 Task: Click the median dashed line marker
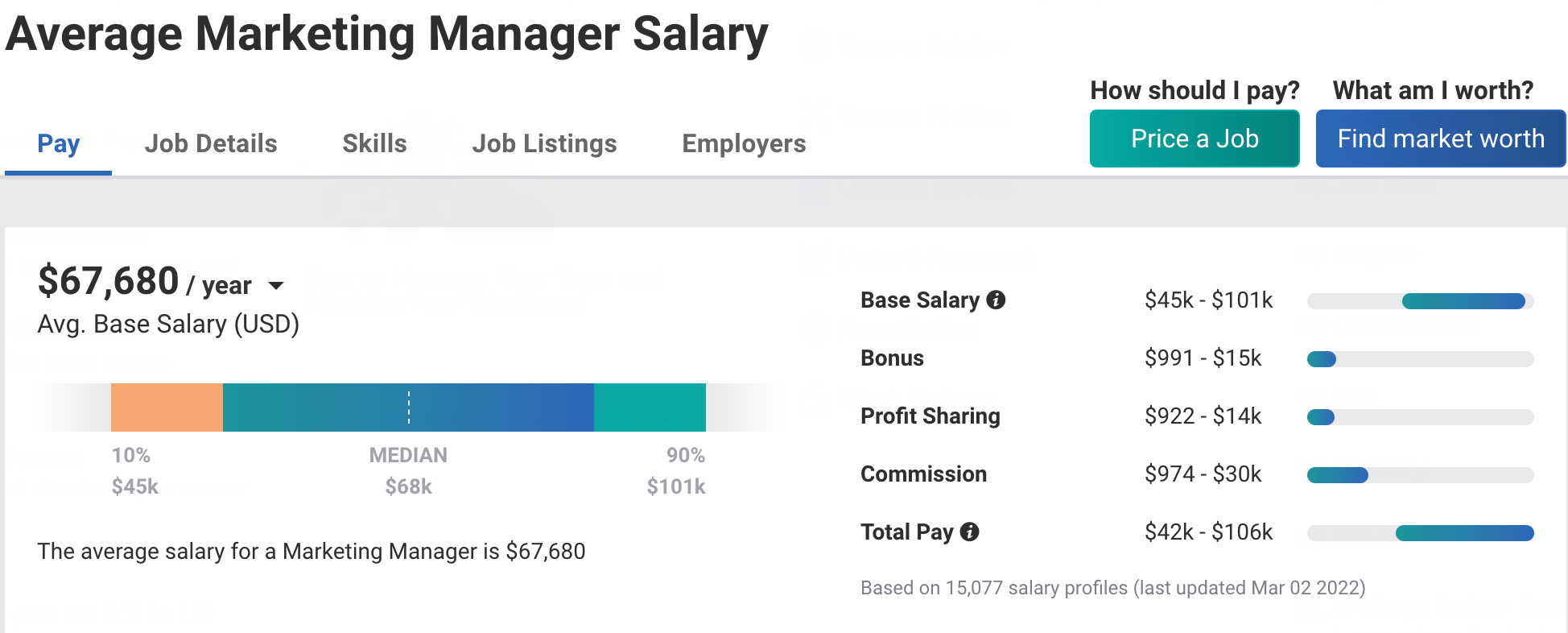point(409,408)
